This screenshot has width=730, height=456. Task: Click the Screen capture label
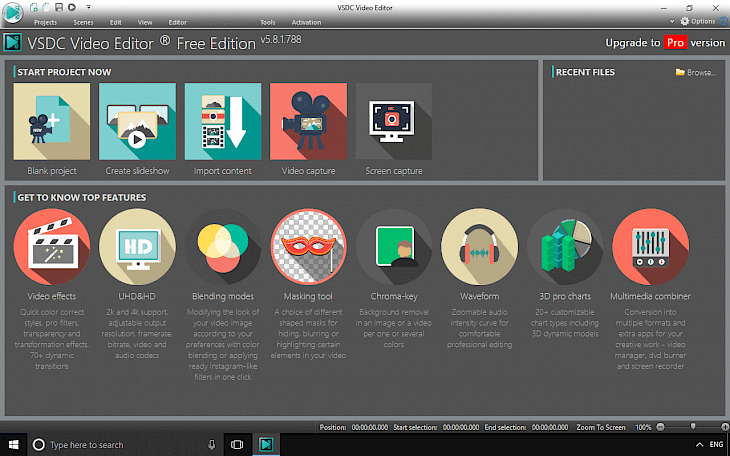(x=394, y=171)
